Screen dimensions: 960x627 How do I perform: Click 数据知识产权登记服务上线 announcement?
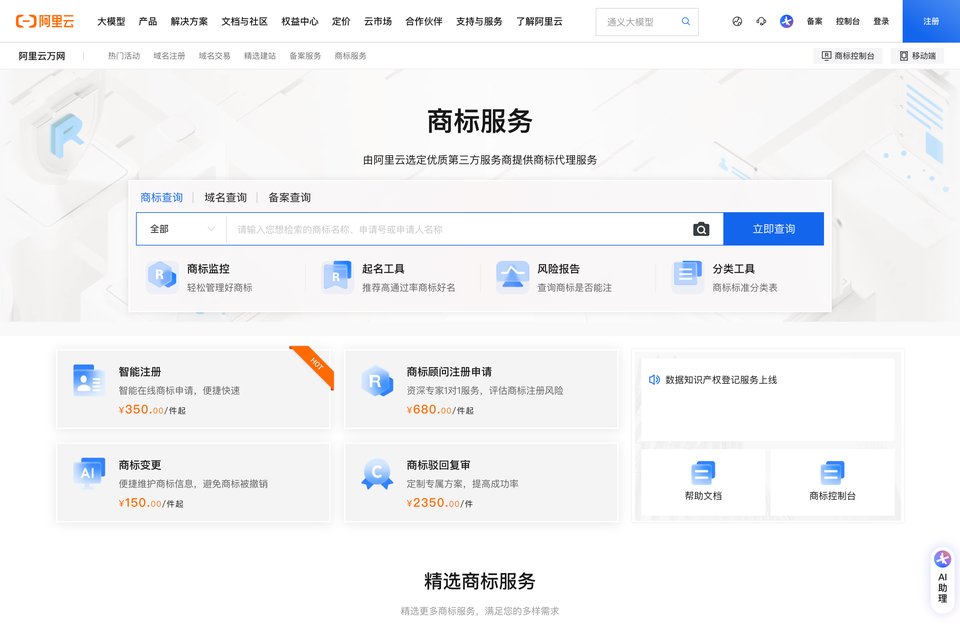(721, 380)
